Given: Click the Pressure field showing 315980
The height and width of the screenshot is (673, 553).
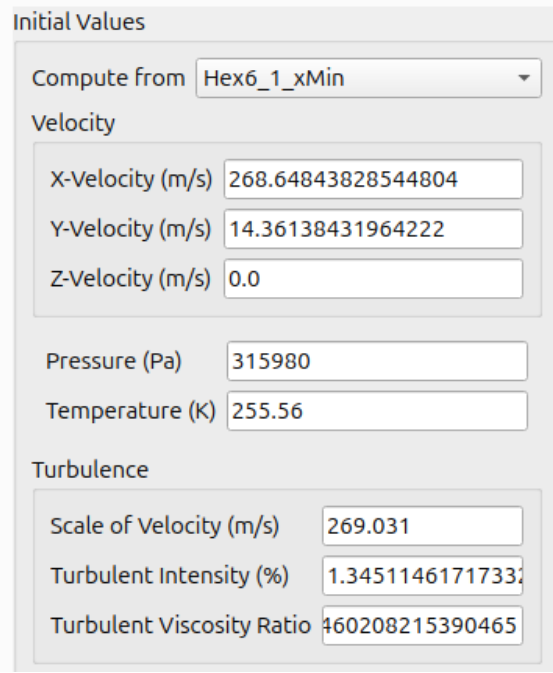Looking at the screenshot, I should point(377,361).
